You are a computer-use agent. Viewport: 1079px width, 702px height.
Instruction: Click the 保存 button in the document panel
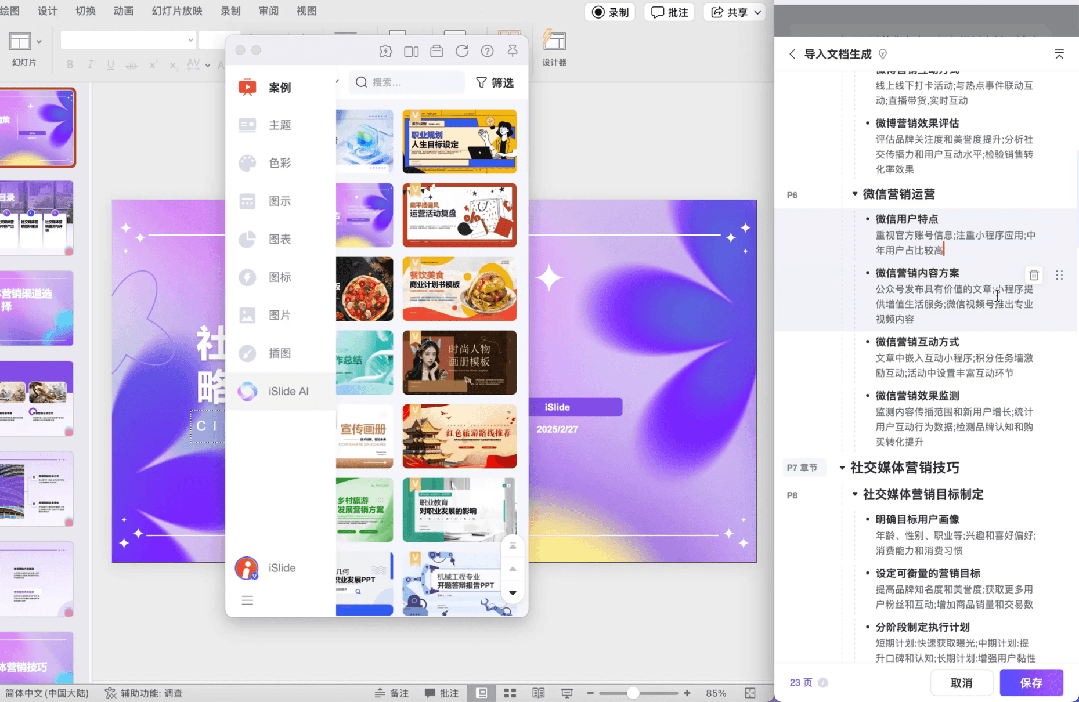pos(1031,682)
